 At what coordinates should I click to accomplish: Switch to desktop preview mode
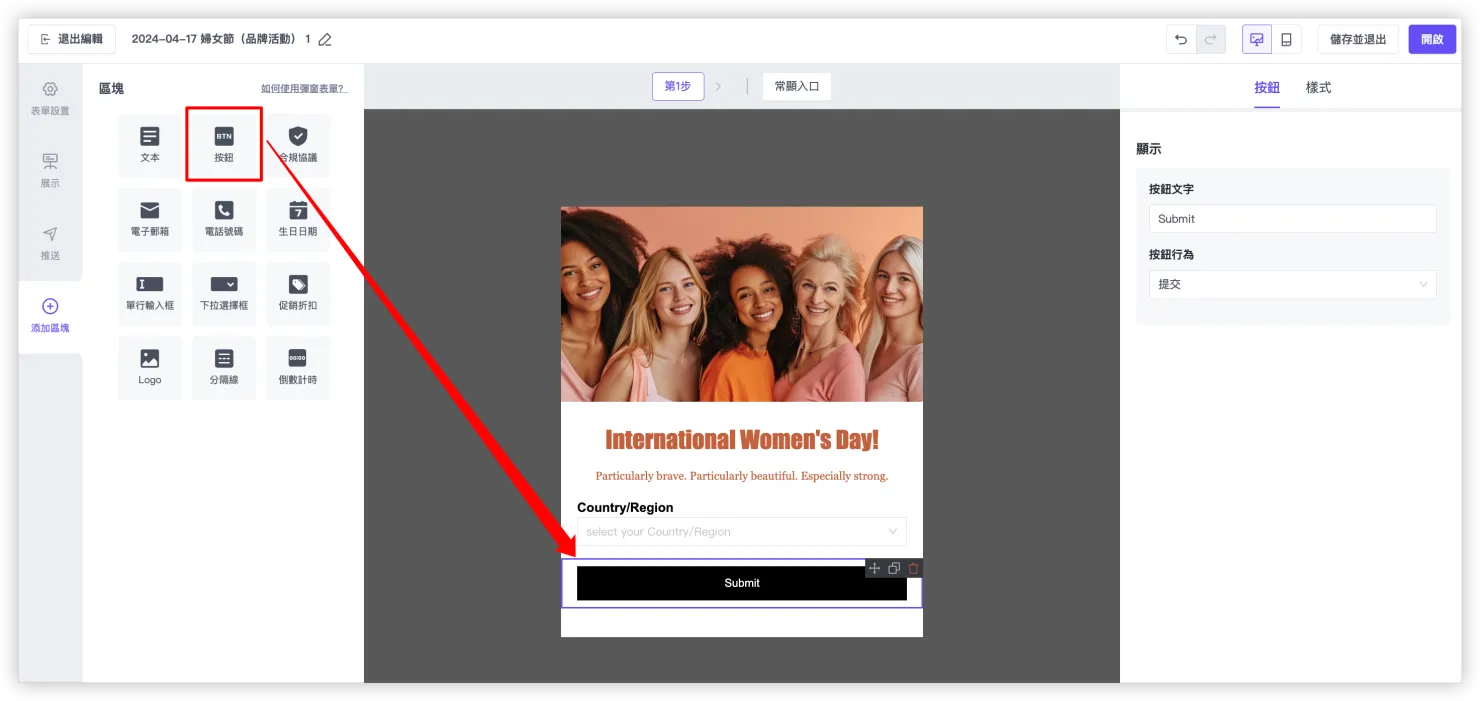tap(1257, 39)
